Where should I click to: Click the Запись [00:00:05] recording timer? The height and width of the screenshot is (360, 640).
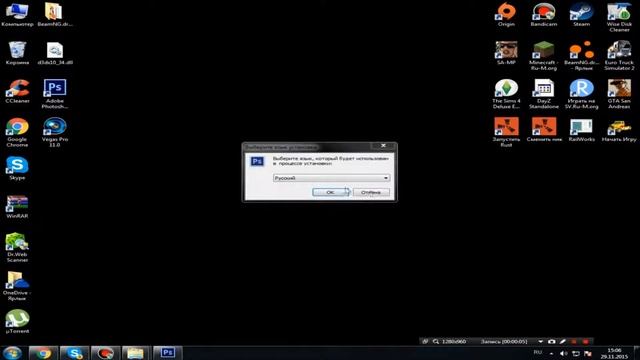(504, 341)
